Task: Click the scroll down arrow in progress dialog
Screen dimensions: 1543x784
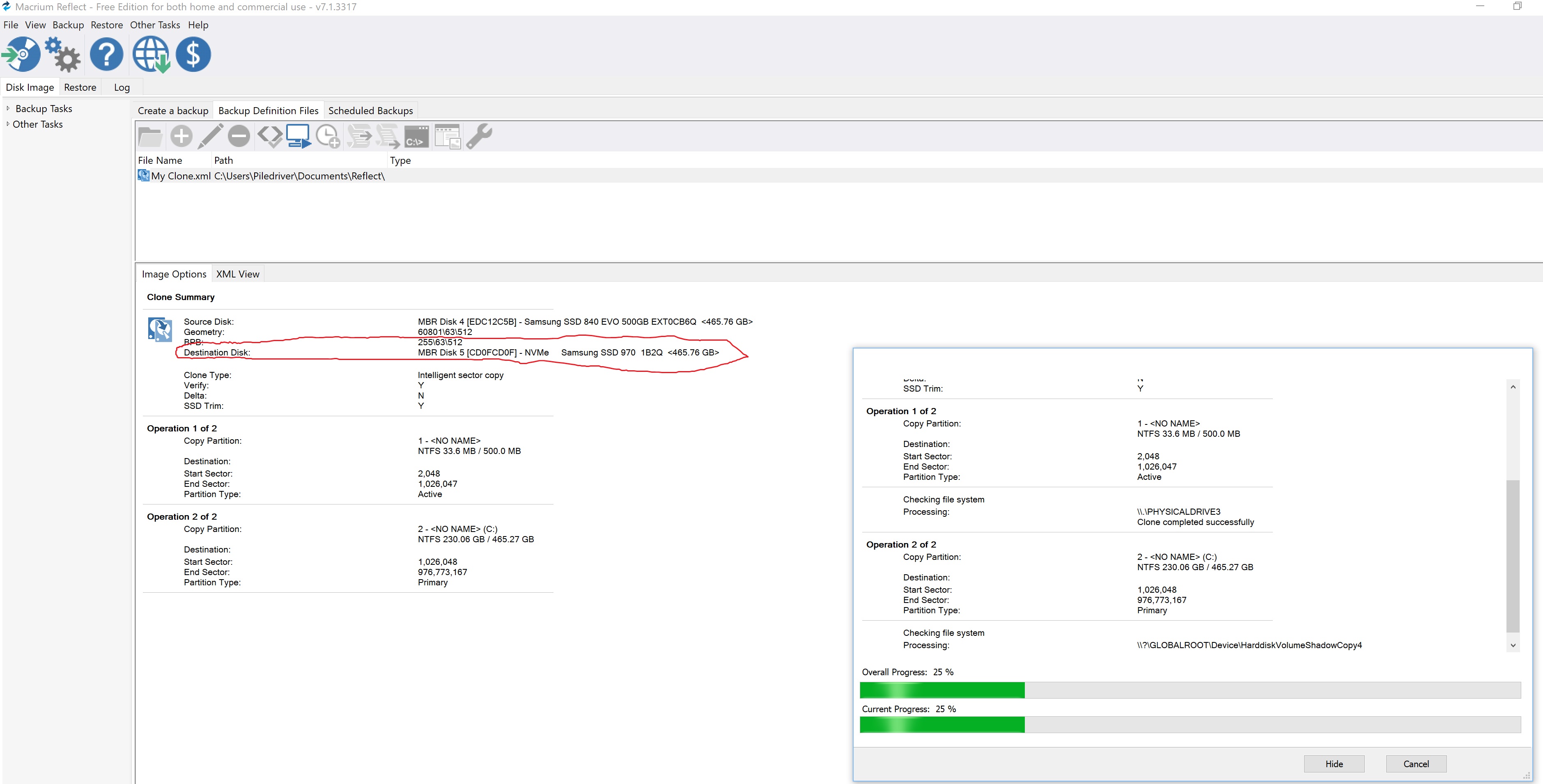Action: point(1513,645)
